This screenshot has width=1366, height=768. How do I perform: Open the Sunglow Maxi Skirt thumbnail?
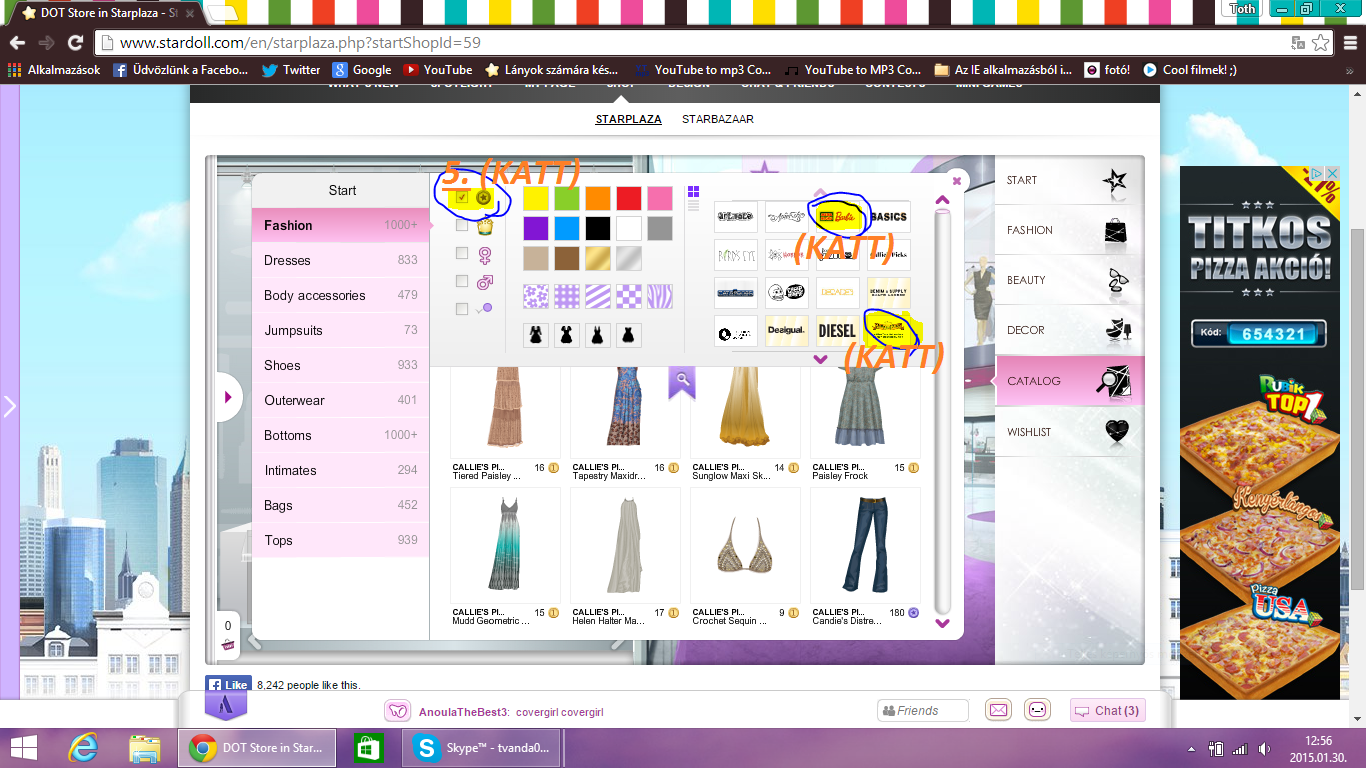[745, 410]
